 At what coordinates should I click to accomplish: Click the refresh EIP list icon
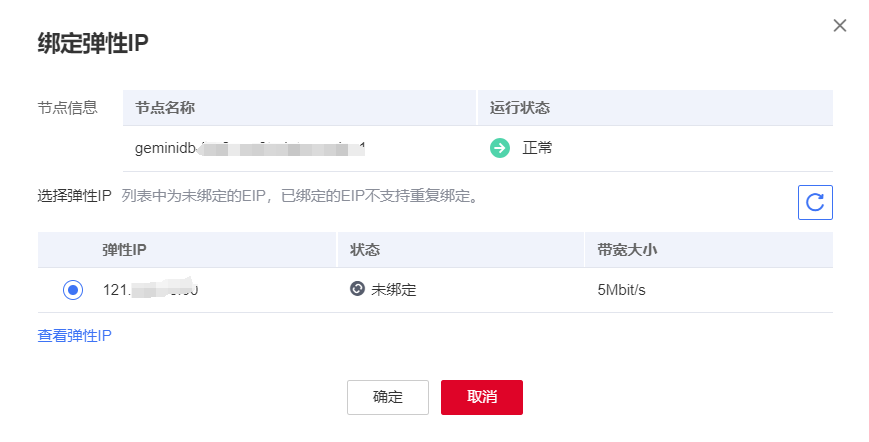(815, 202)
